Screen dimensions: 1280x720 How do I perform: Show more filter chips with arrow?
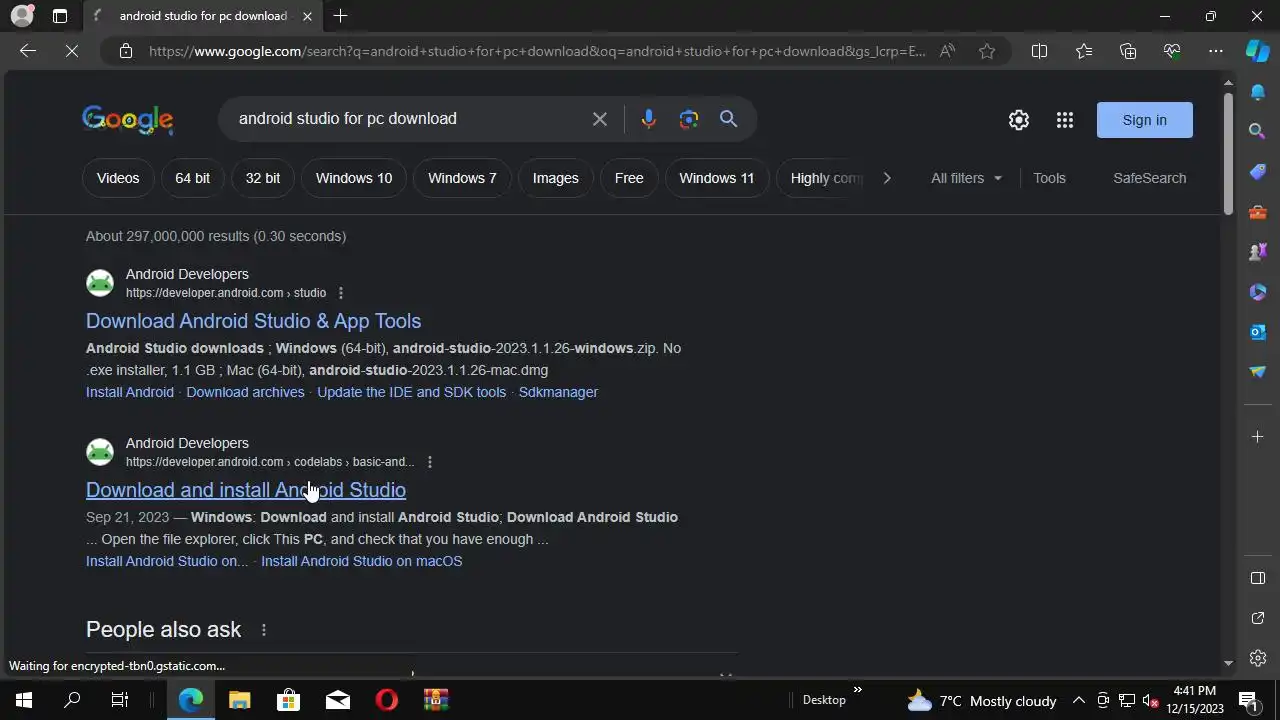coord(886,178)
